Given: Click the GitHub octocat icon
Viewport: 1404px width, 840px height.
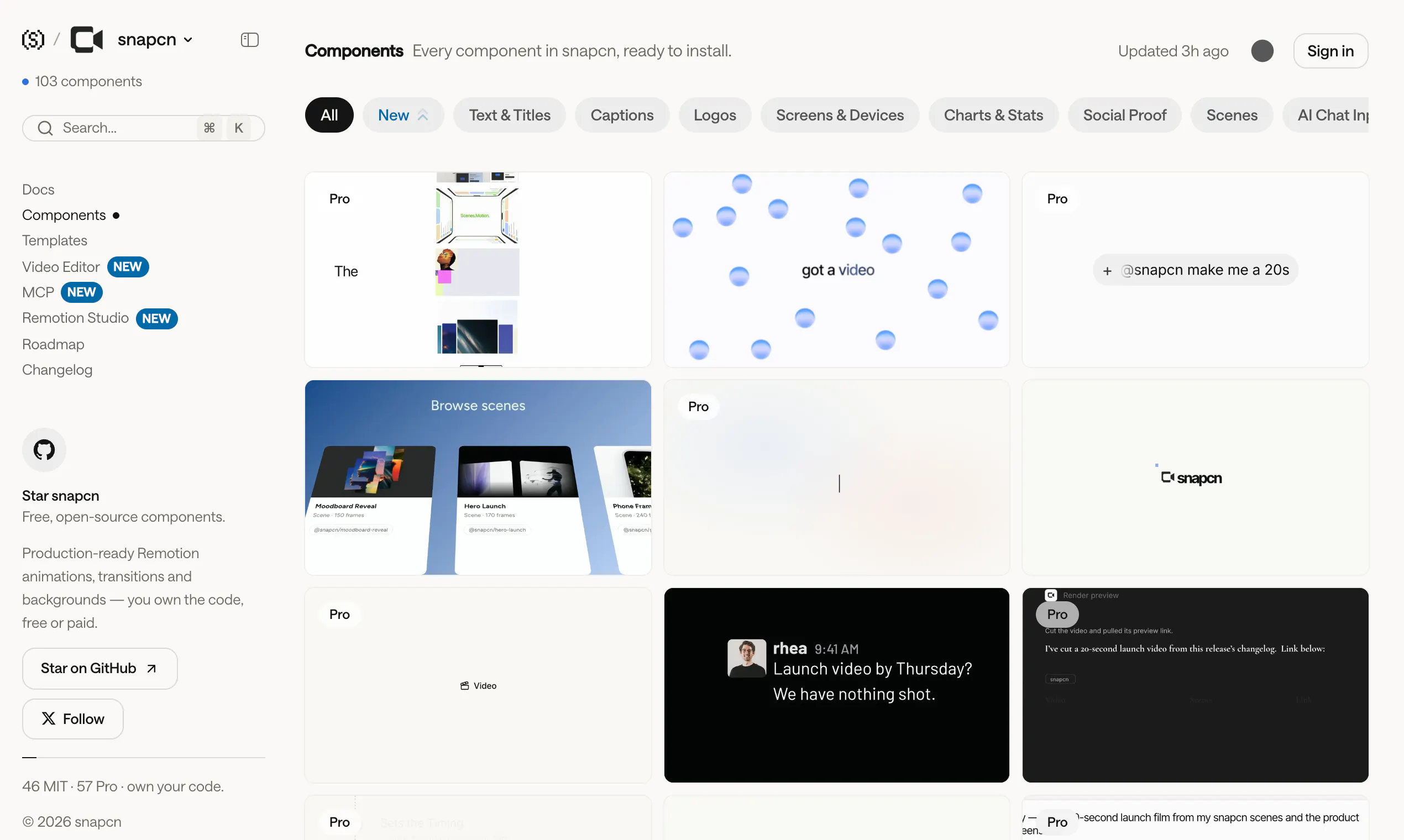Looking at the screenshot, I should [44, 450].
